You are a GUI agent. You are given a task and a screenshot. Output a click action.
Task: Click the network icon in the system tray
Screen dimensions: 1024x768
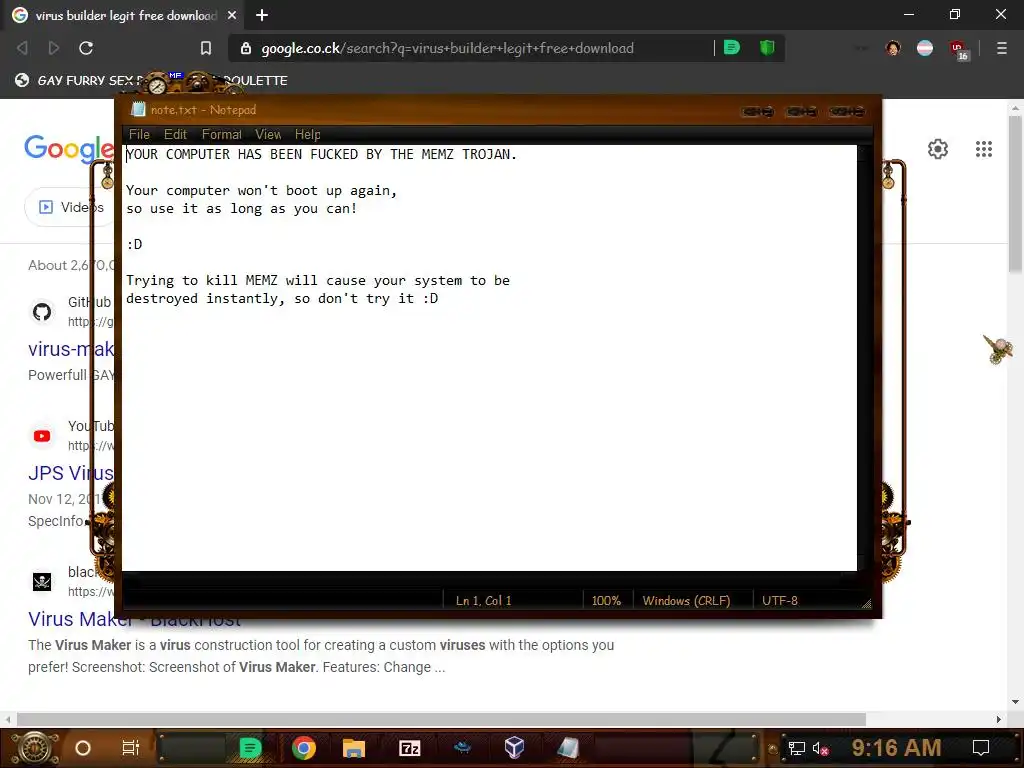coord(796,748)
